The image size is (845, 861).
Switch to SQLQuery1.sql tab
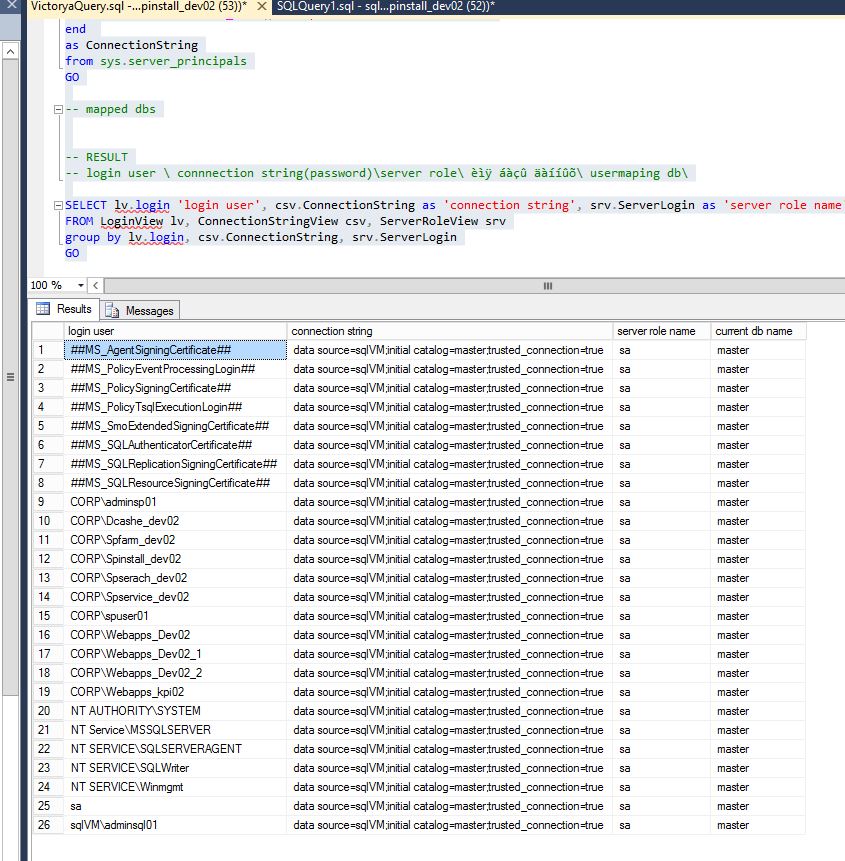pos(385,7)
